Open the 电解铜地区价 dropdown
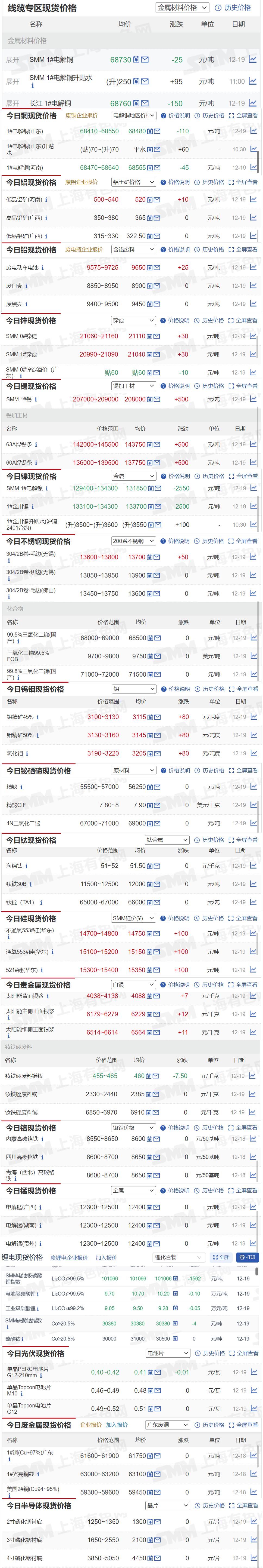This screenshot has height=1568, width=263. tap(134, 115)
